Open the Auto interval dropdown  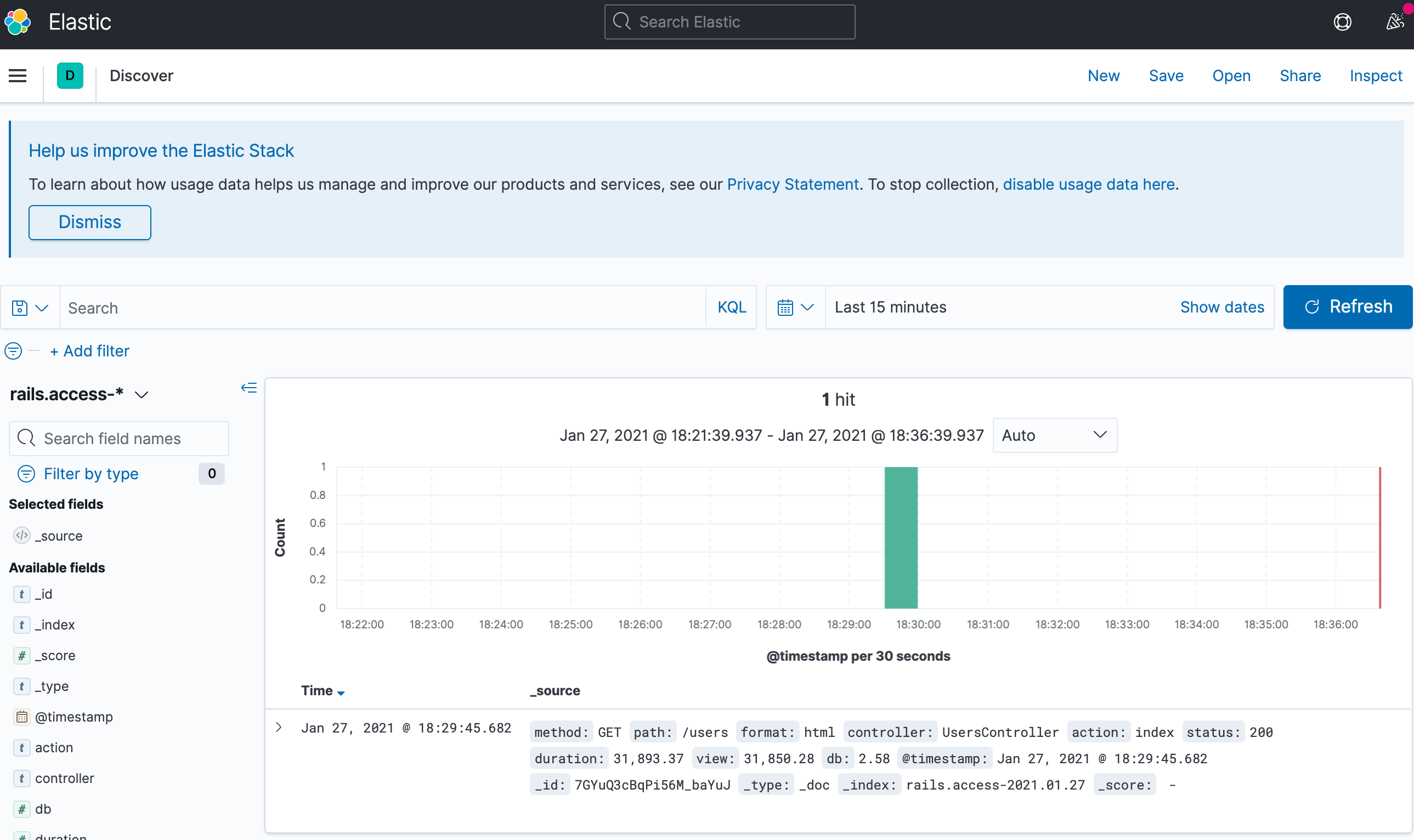coord(1054,435)
